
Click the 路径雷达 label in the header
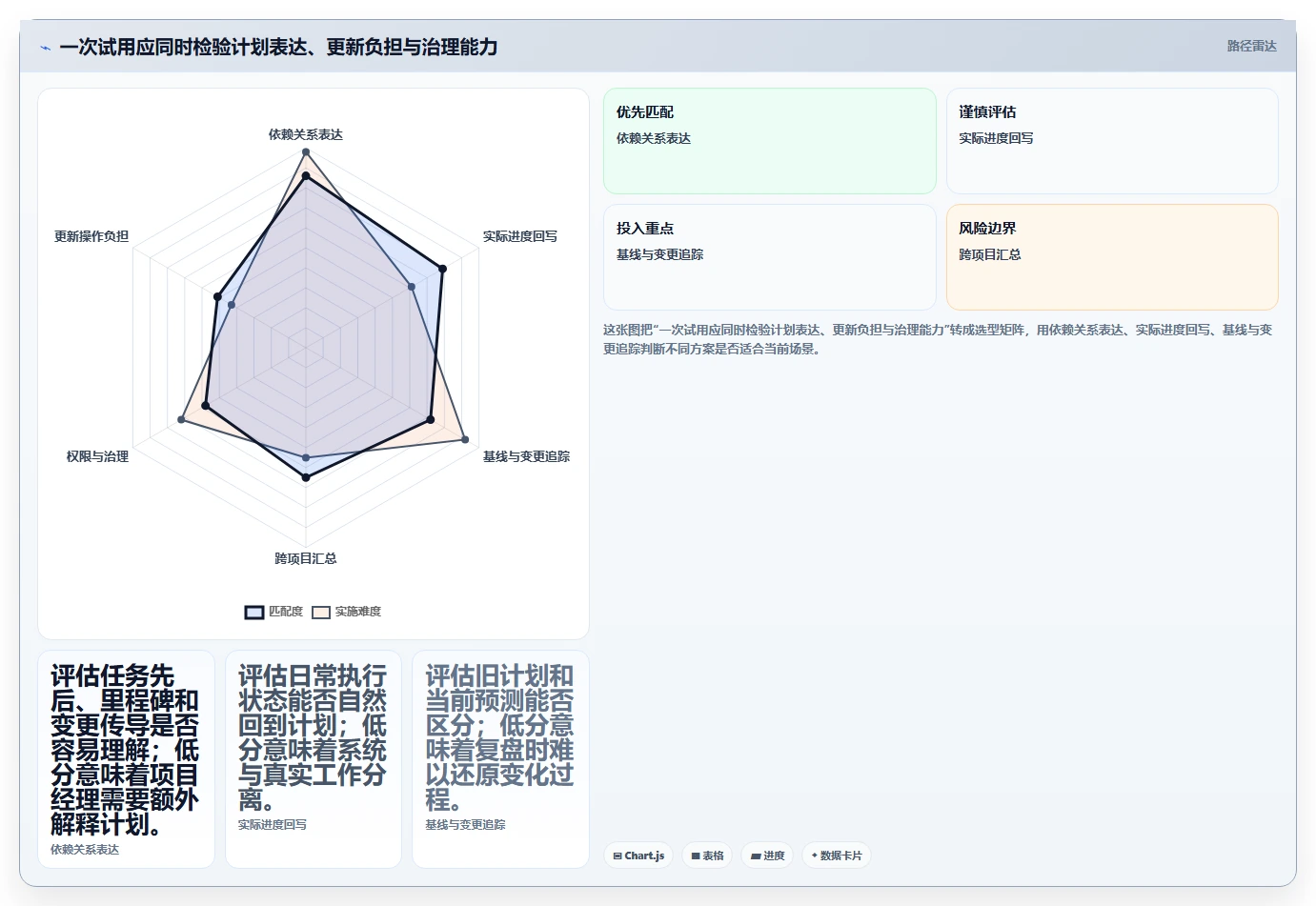[x=1251, y=46]
